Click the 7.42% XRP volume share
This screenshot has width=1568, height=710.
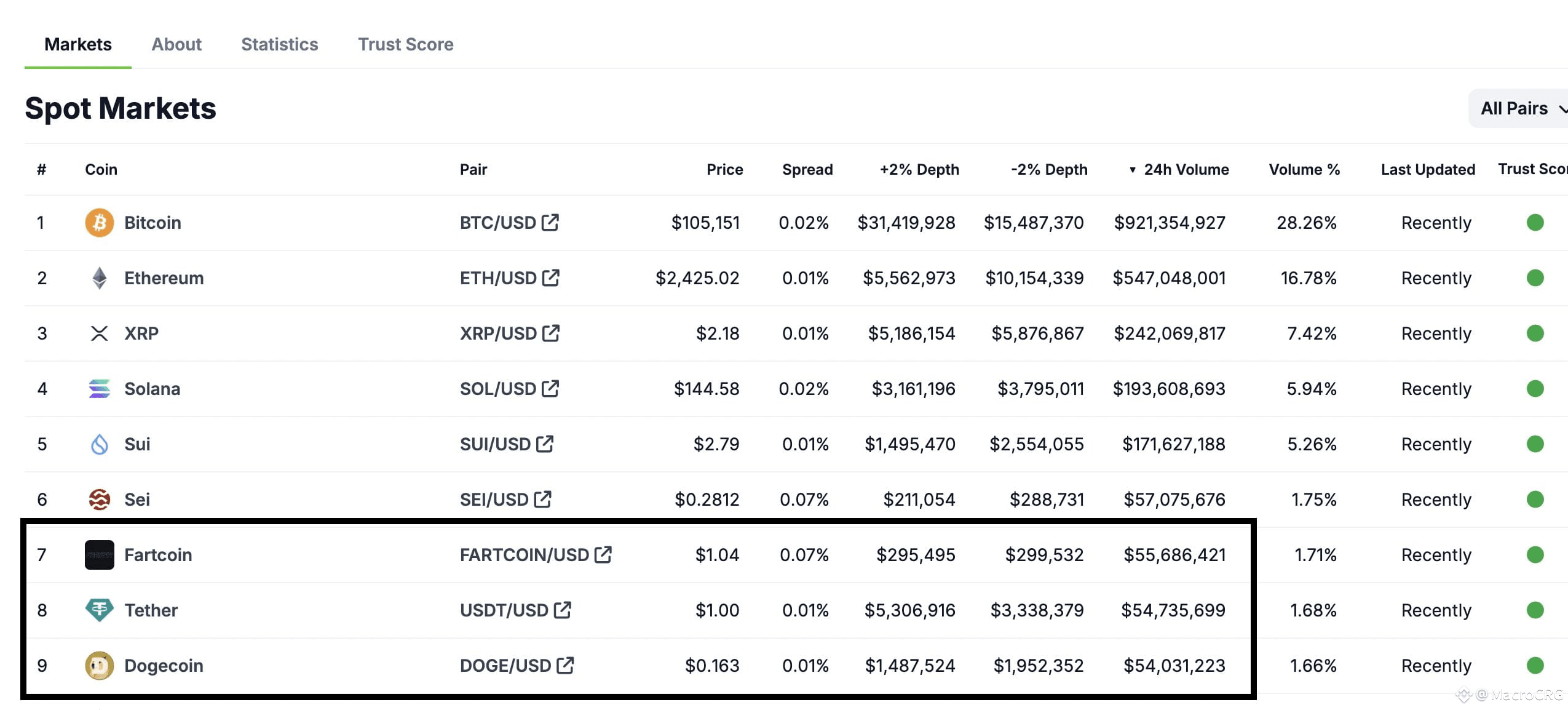1312,333
